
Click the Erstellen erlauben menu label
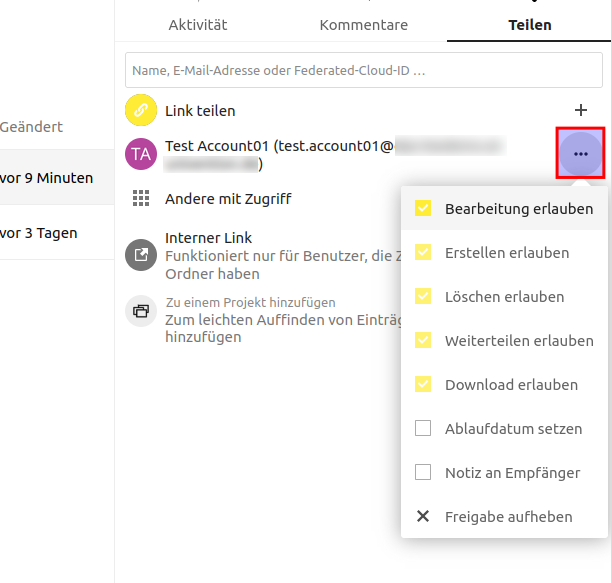(507, 253)
